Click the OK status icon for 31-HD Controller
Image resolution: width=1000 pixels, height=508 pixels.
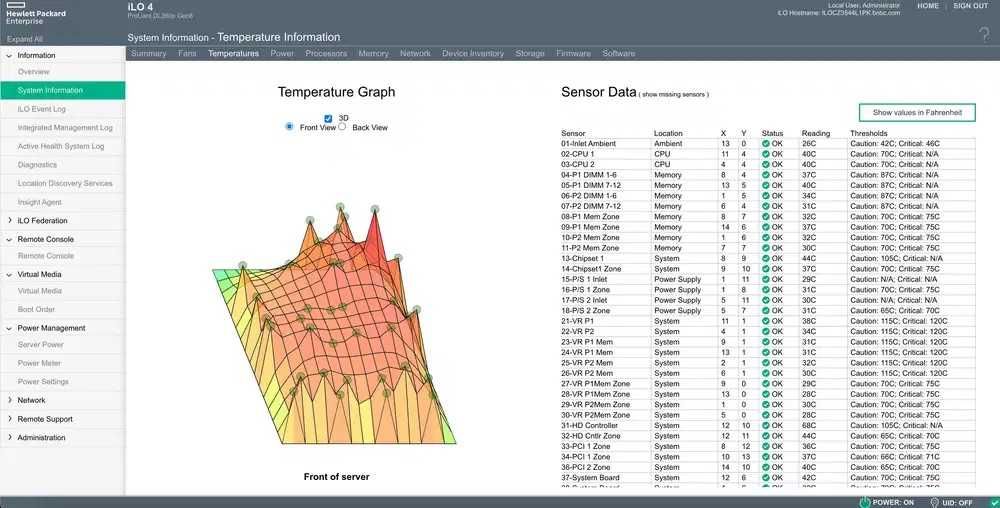(765, 425)
